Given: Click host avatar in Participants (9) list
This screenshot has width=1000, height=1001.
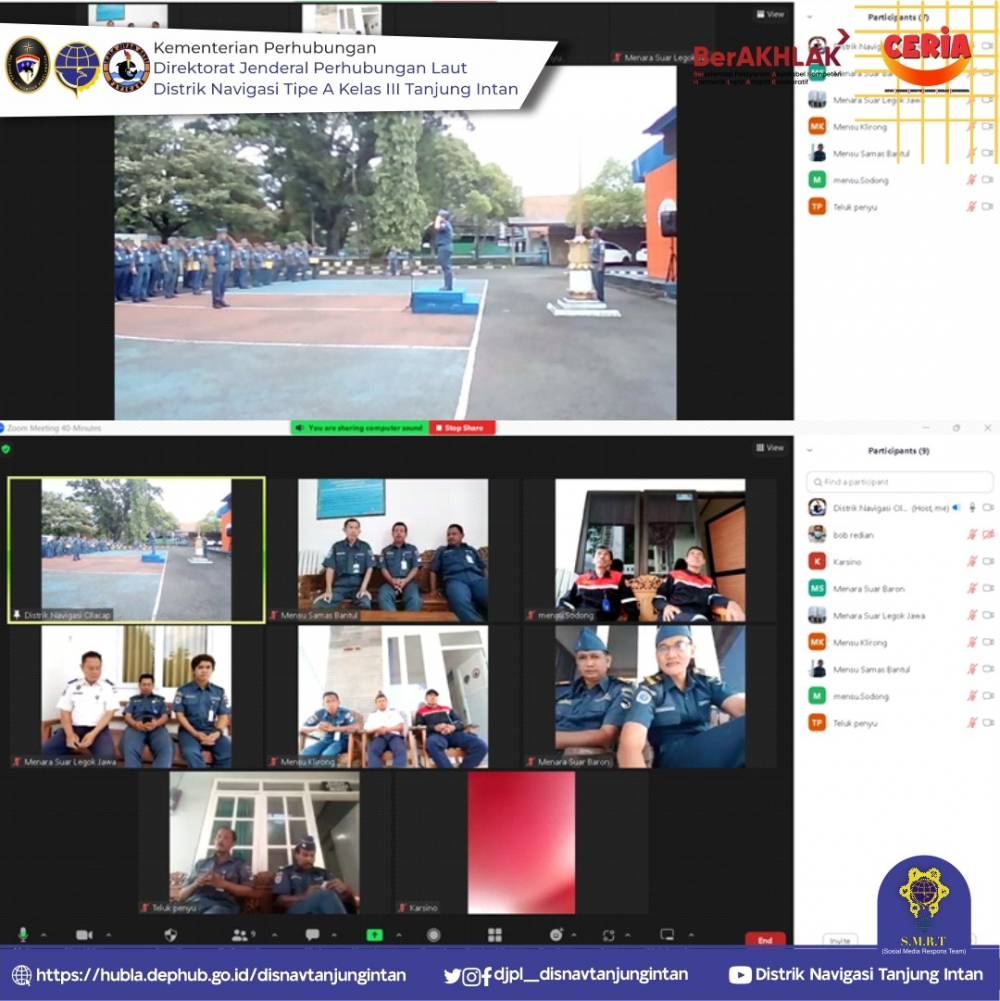Looking at the screenshot, I should (817, 508).
